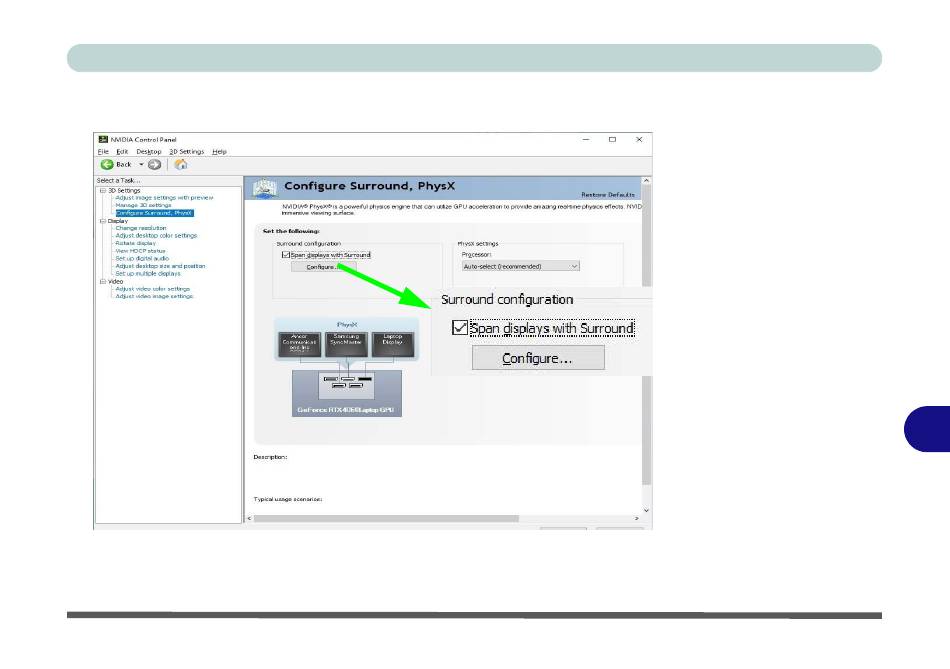Image resolution: width=950 pixels, height=669 pixels.
Task: Open the File menu
Action: click(103, 151)
